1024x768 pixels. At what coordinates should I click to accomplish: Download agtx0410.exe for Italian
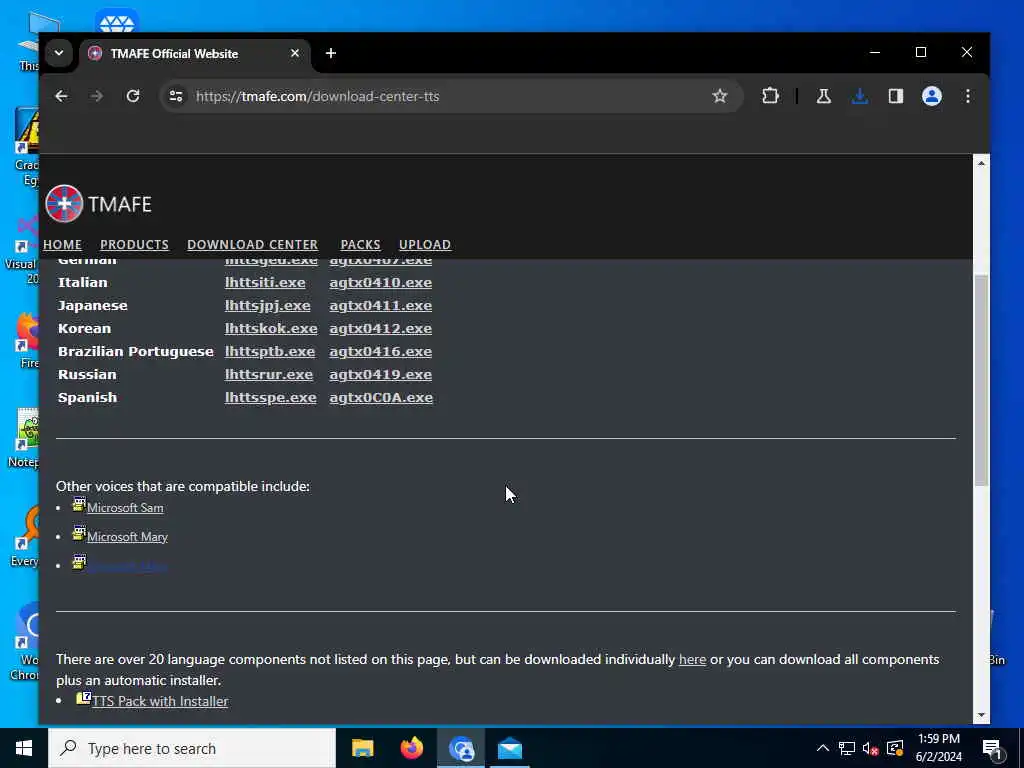[x=381, y=282]
